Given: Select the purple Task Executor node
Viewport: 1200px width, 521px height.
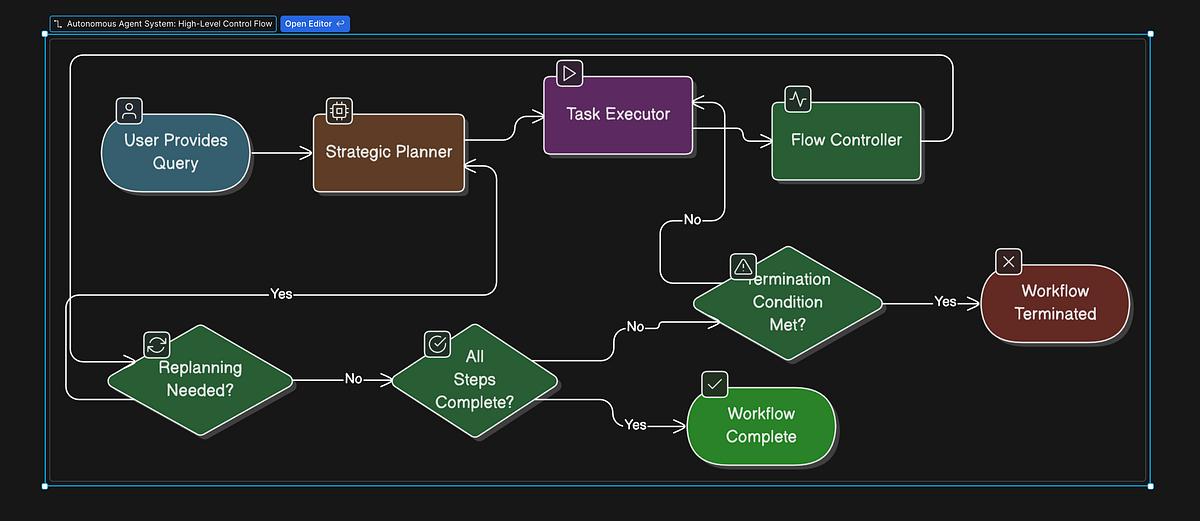Looking at the screenshot, I should [x=618, y=116].
